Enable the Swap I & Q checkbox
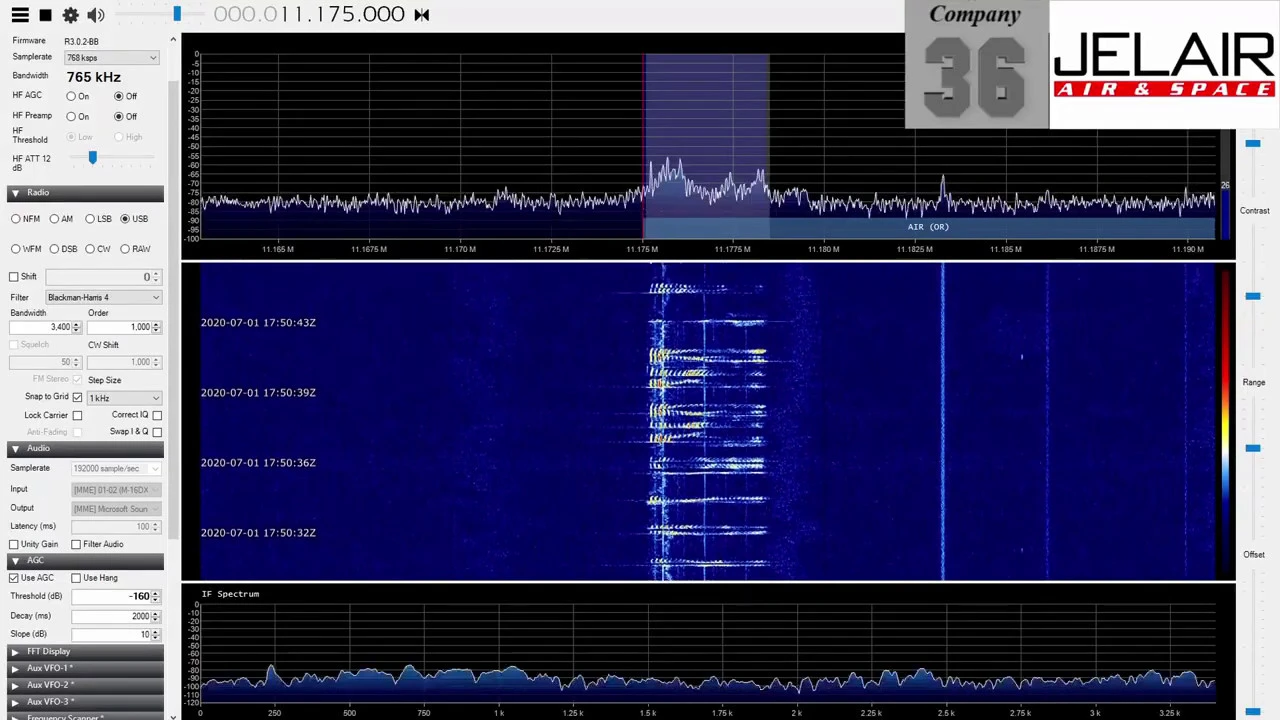 point(157,432)
